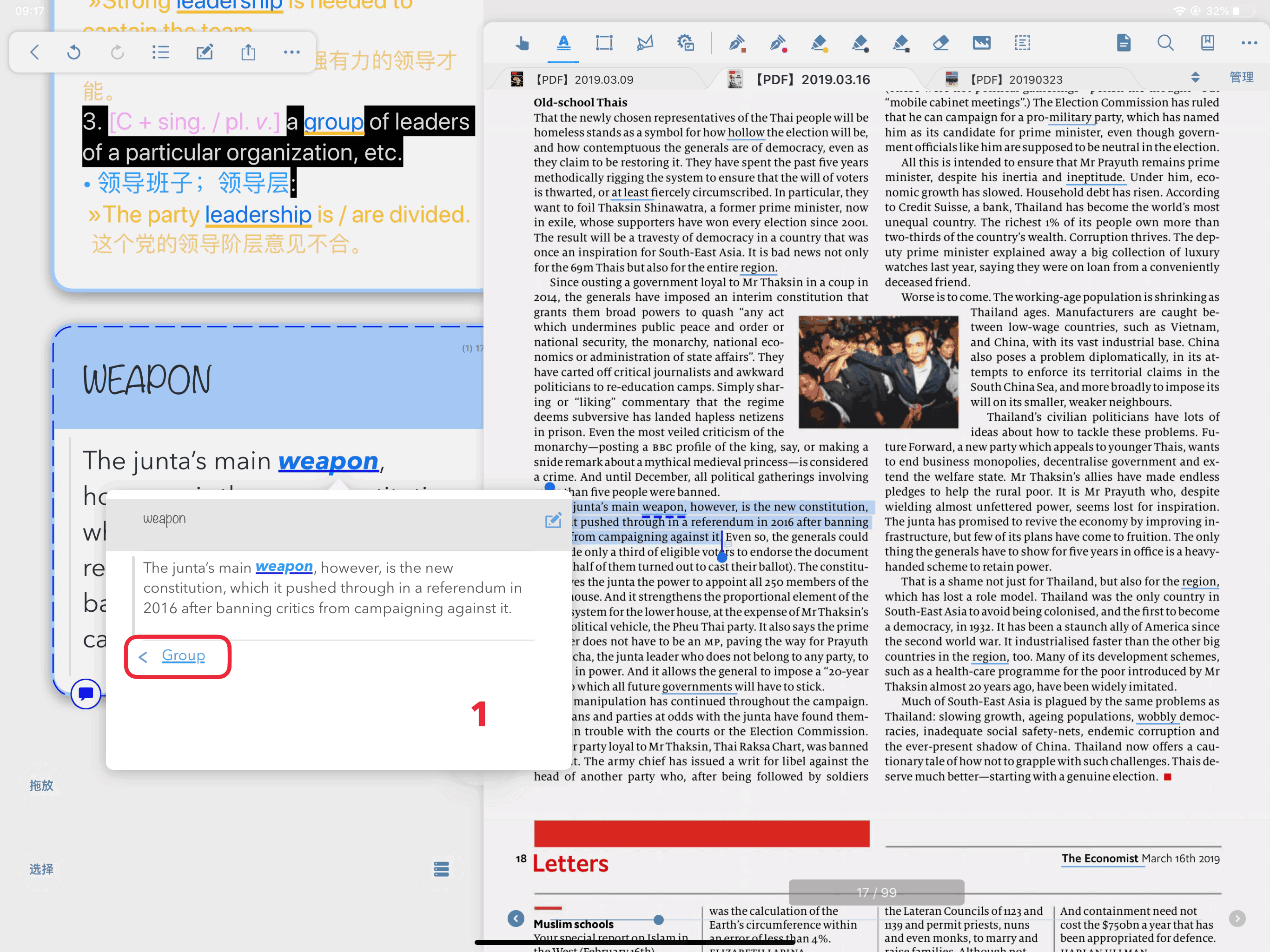Go to next page with right arrow
Image resolution: width=1270 pixels, height=952 pixels.
pos(1237,918)
